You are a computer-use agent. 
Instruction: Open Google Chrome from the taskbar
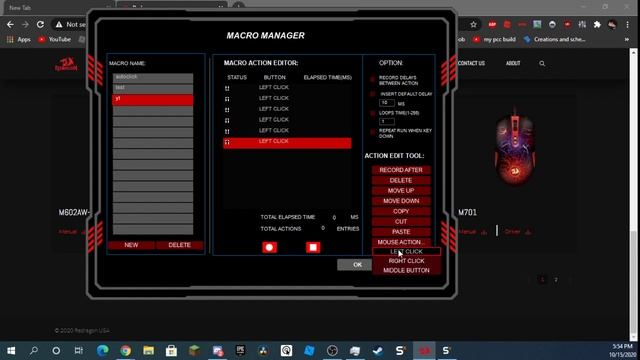pyautogui.click(x=126, y=351)
